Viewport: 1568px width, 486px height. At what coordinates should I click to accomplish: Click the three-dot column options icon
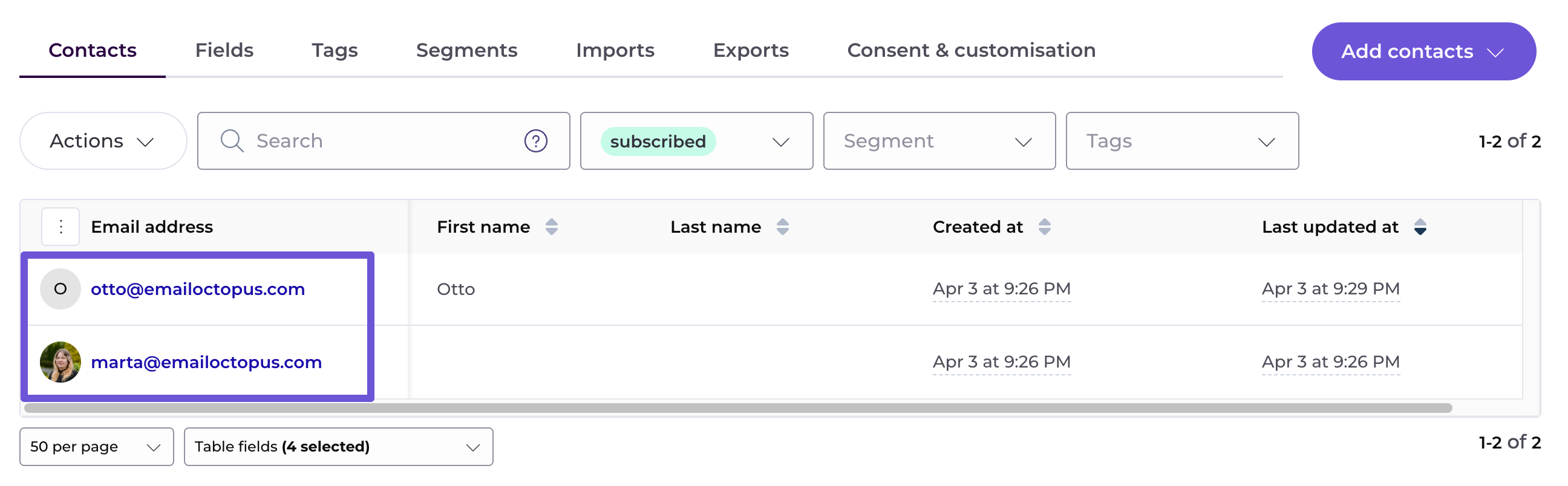tap(60, 227)
